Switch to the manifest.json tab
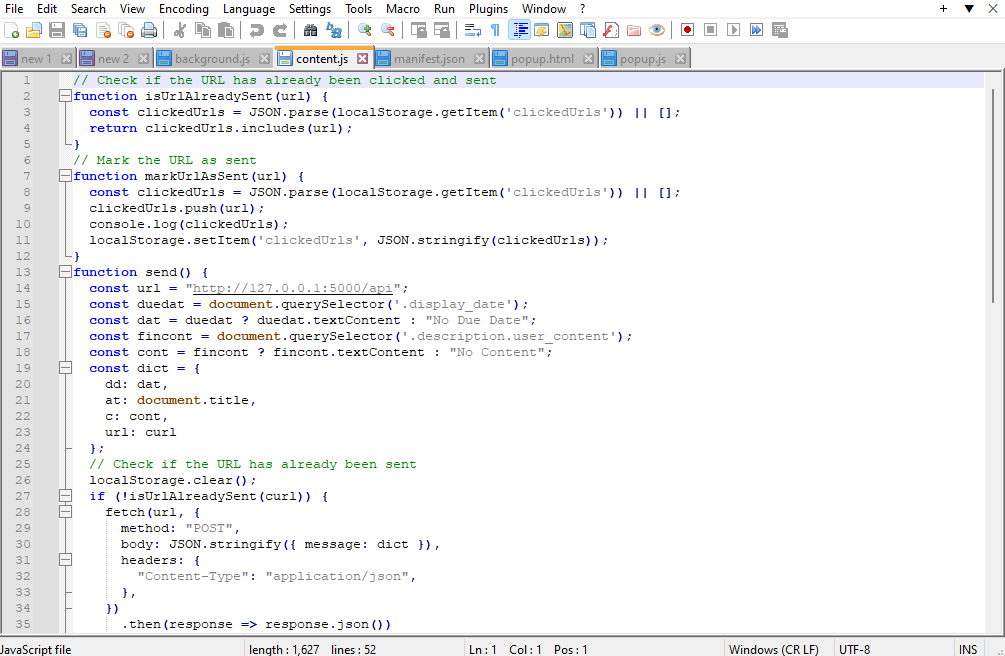1005x656 pixels. tap(429, 59)
